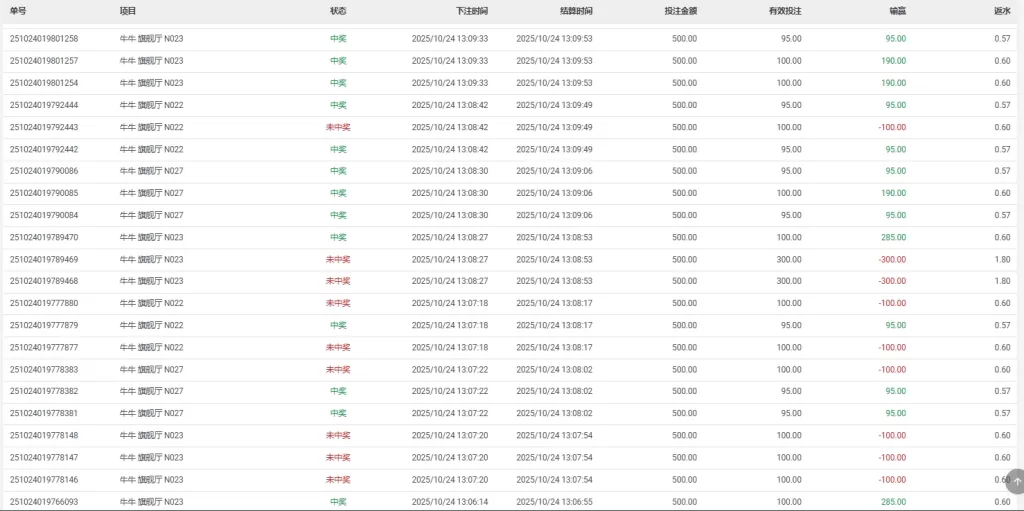Click the 有效投注 column header
Image resolution: width=1024 pixels, height=511 pixels.
click(x=784, y=11)
